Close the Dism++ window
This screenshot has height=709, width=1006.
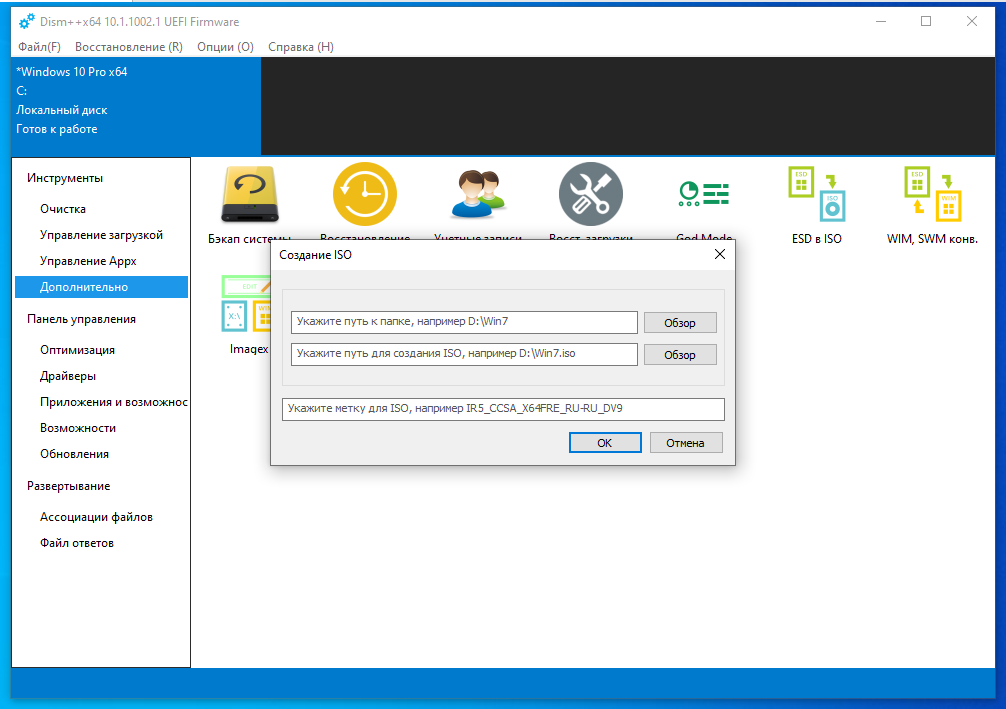coord(972,21)
